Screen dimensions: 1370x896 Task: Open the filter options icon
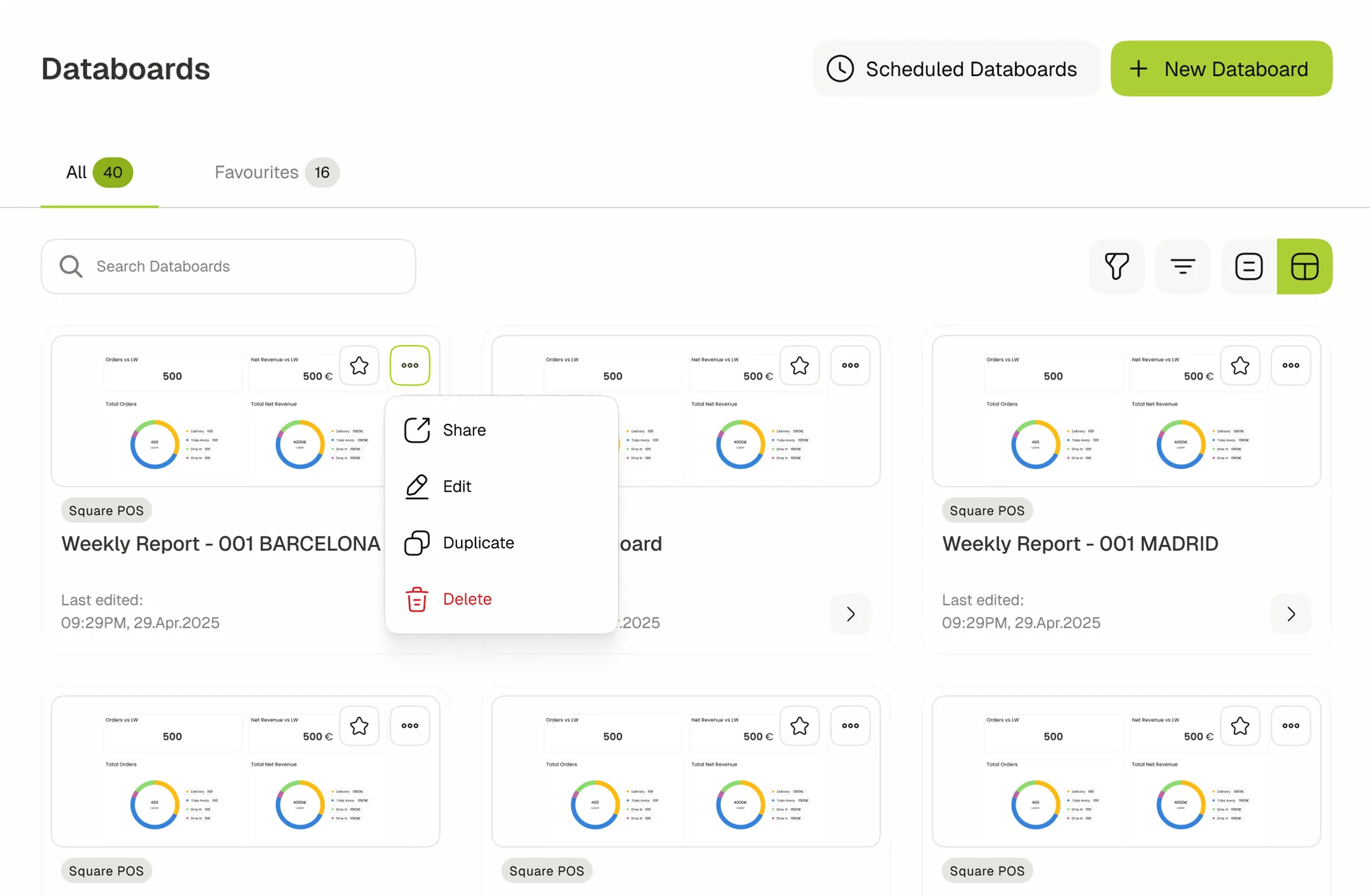[1116, 266]
